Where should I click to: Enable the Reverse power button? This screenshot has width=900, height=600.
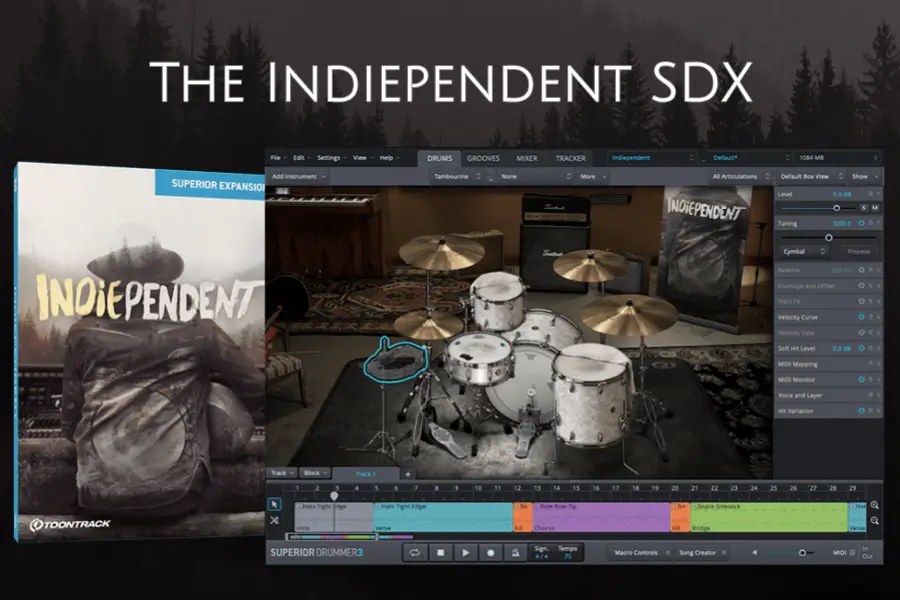(862, 270)
